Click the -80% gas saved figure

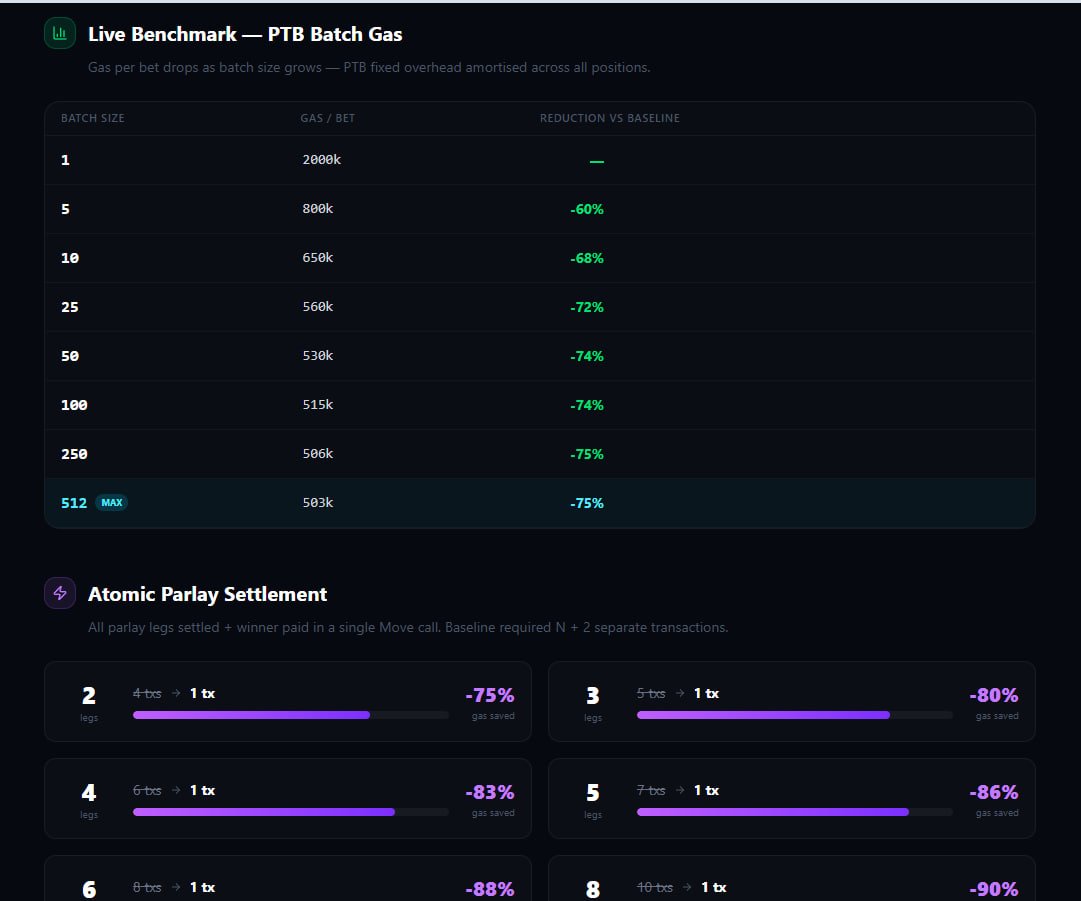[993, 695]
